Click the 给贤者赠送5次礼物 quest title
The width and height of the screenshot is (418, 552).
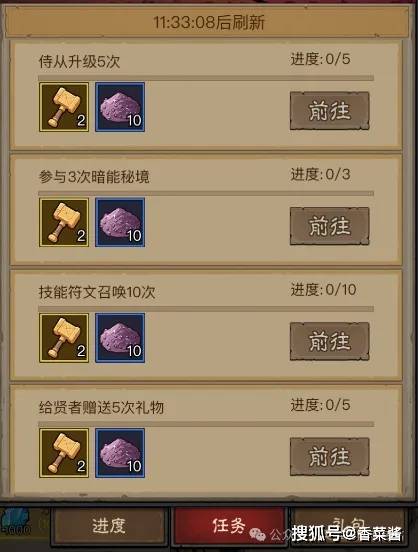(101, 407)
